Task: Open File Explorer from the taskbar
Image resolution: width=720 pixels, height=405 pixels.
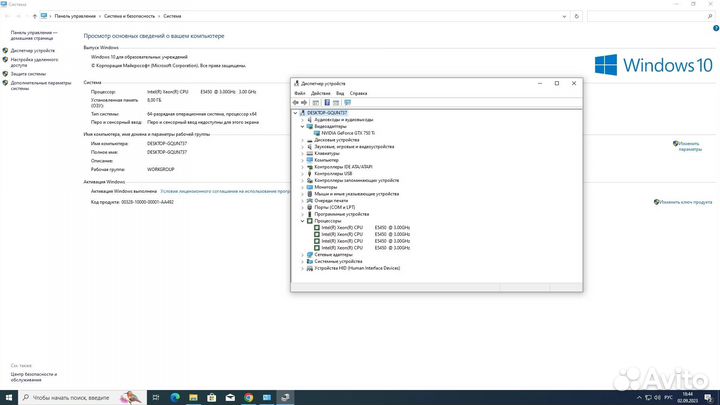Action: coord(193,398)
